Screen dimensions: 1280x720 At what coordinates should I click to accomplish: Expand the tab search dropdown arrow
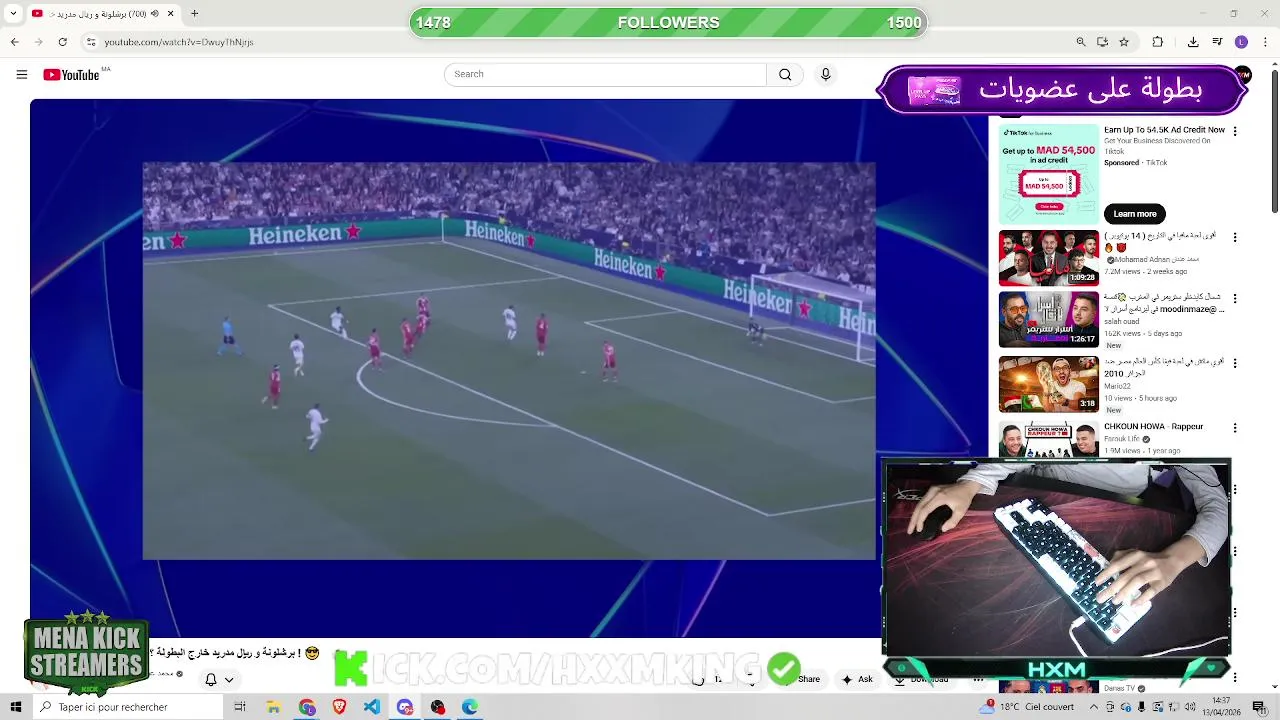tap(13, 14)
